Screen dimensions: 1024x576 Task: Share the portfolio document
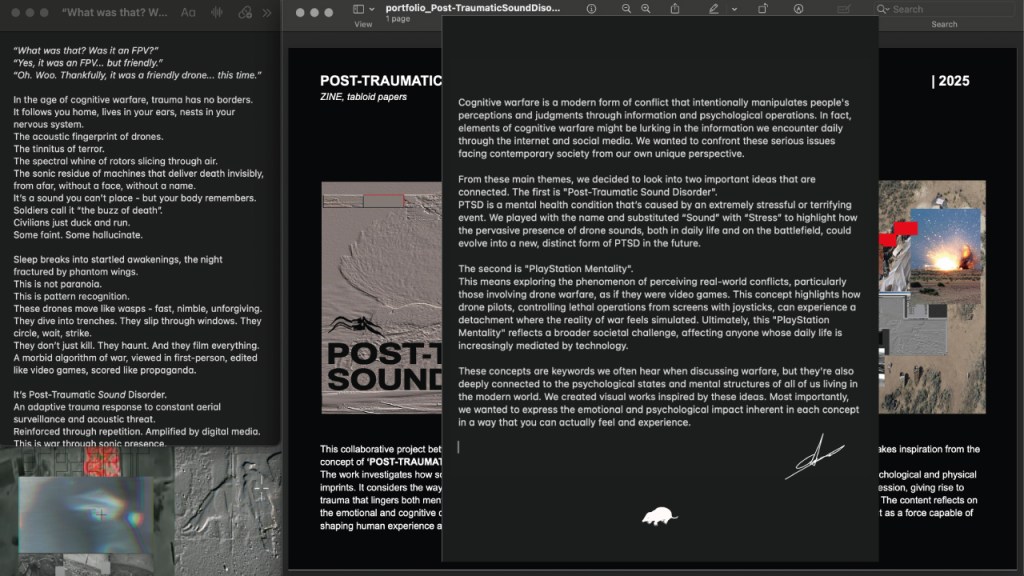675,9
